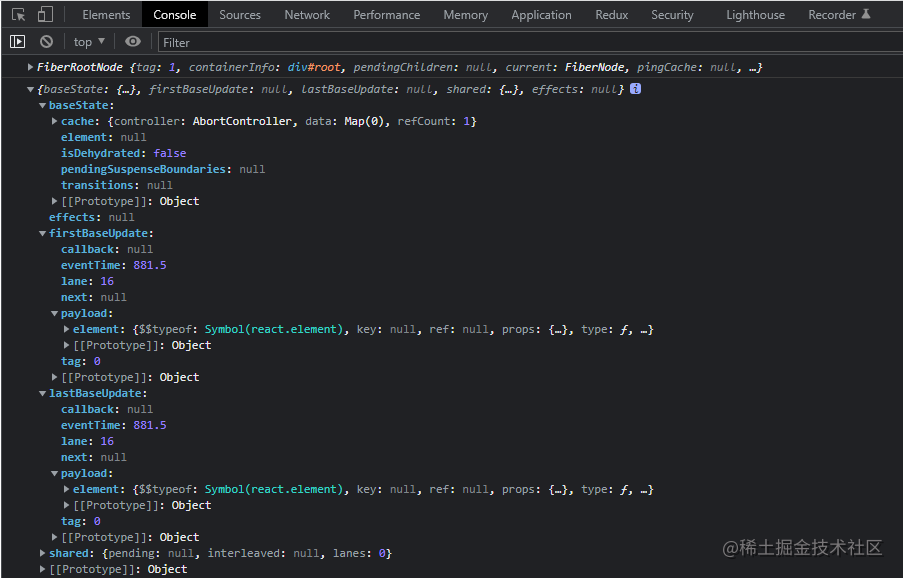The width and height of the screenshot is (903, 578).
Task: Switch to the Console tab
Action: coord(174,15)
